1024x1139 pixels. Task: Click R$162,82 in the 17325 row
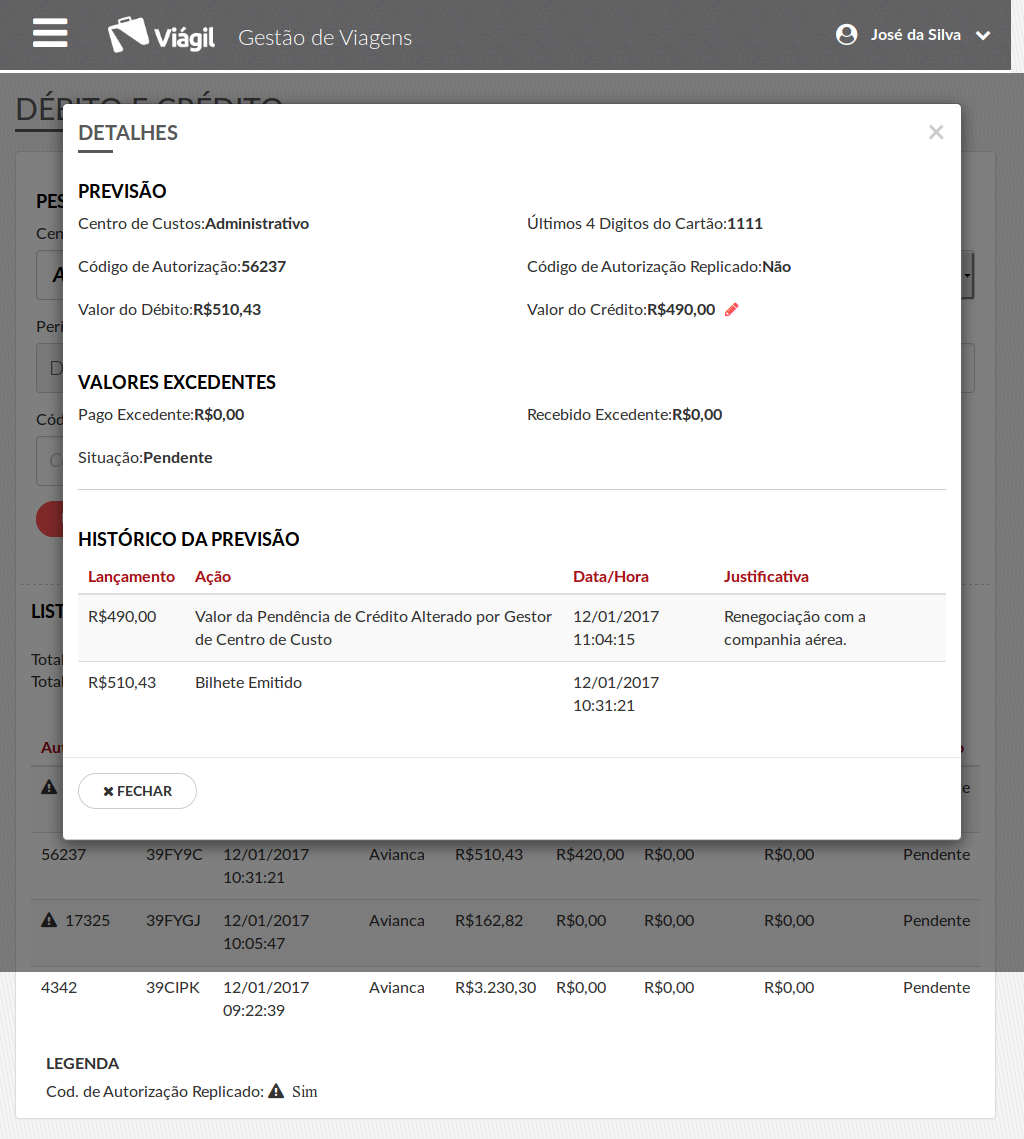pos(489,920)
